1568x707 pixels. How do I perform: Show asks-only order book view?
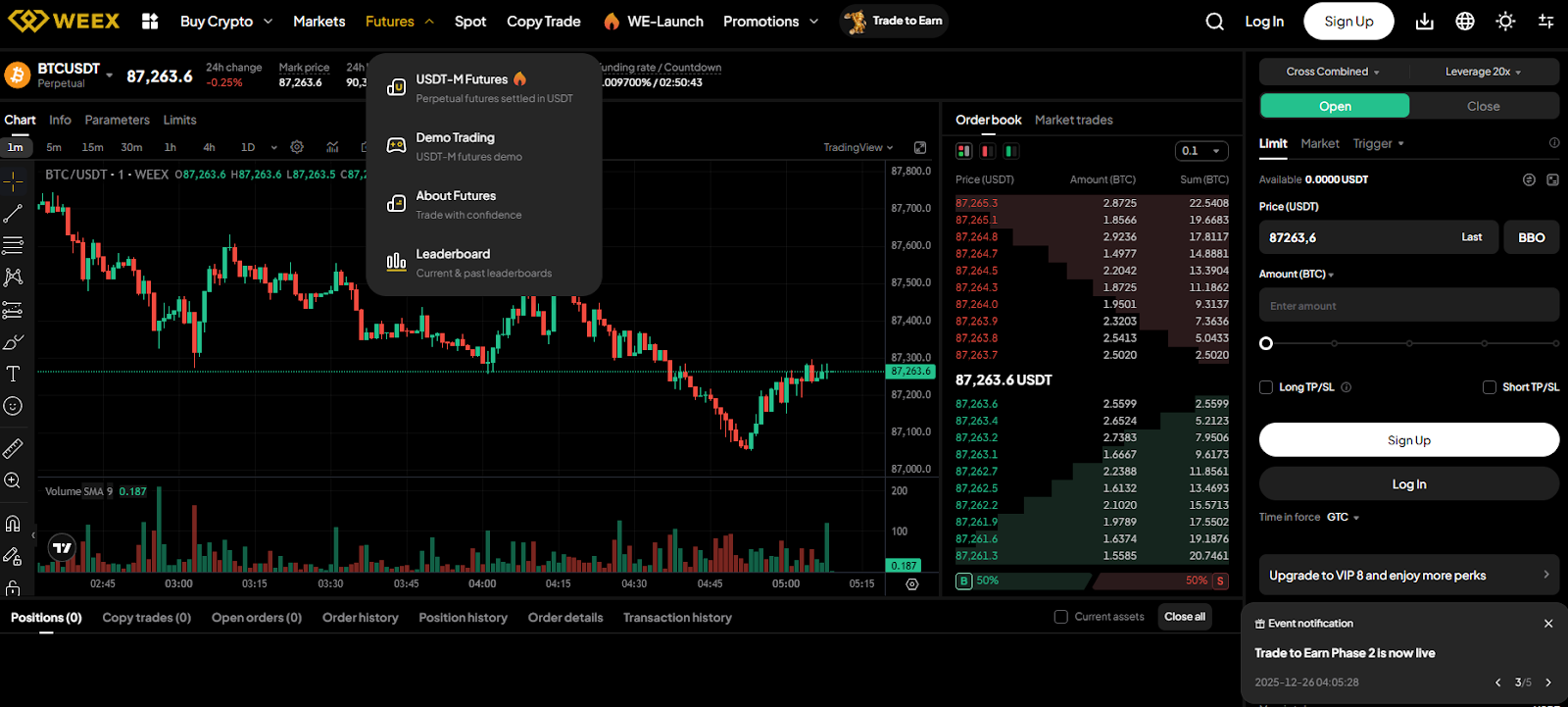(988, 151)
